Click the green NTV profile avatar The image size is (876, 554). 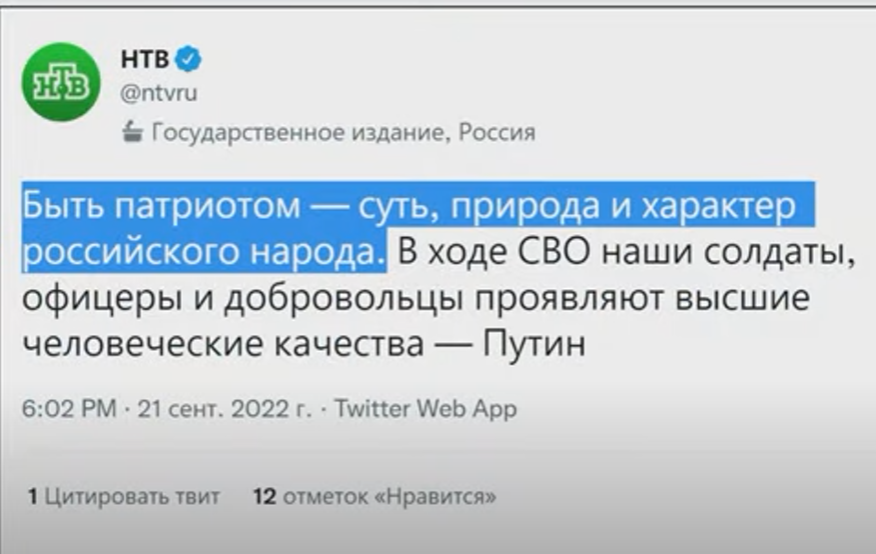point(60,81)
